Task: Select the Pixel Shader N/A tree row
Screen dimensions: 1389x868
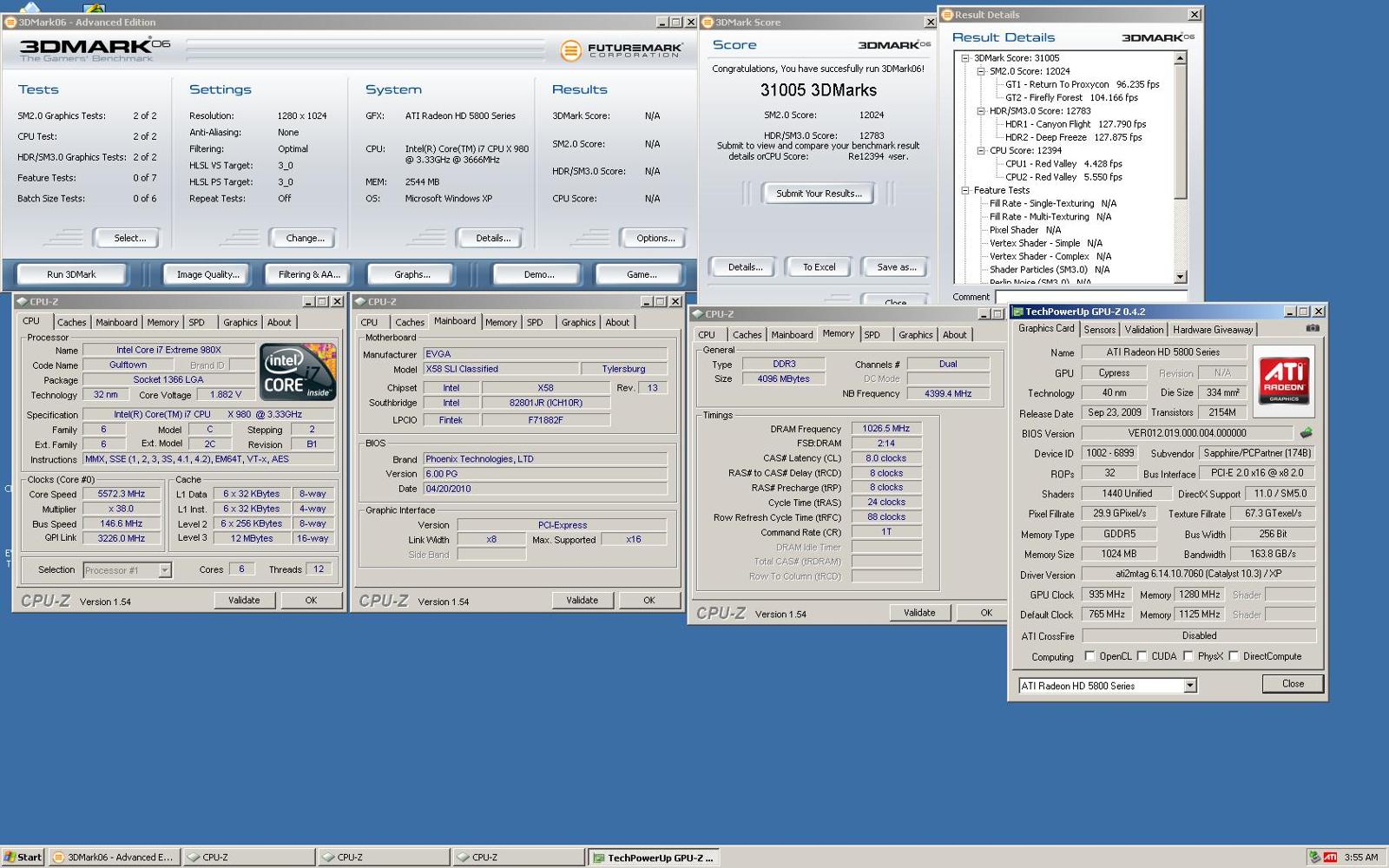Action: tap(1025, 230)
